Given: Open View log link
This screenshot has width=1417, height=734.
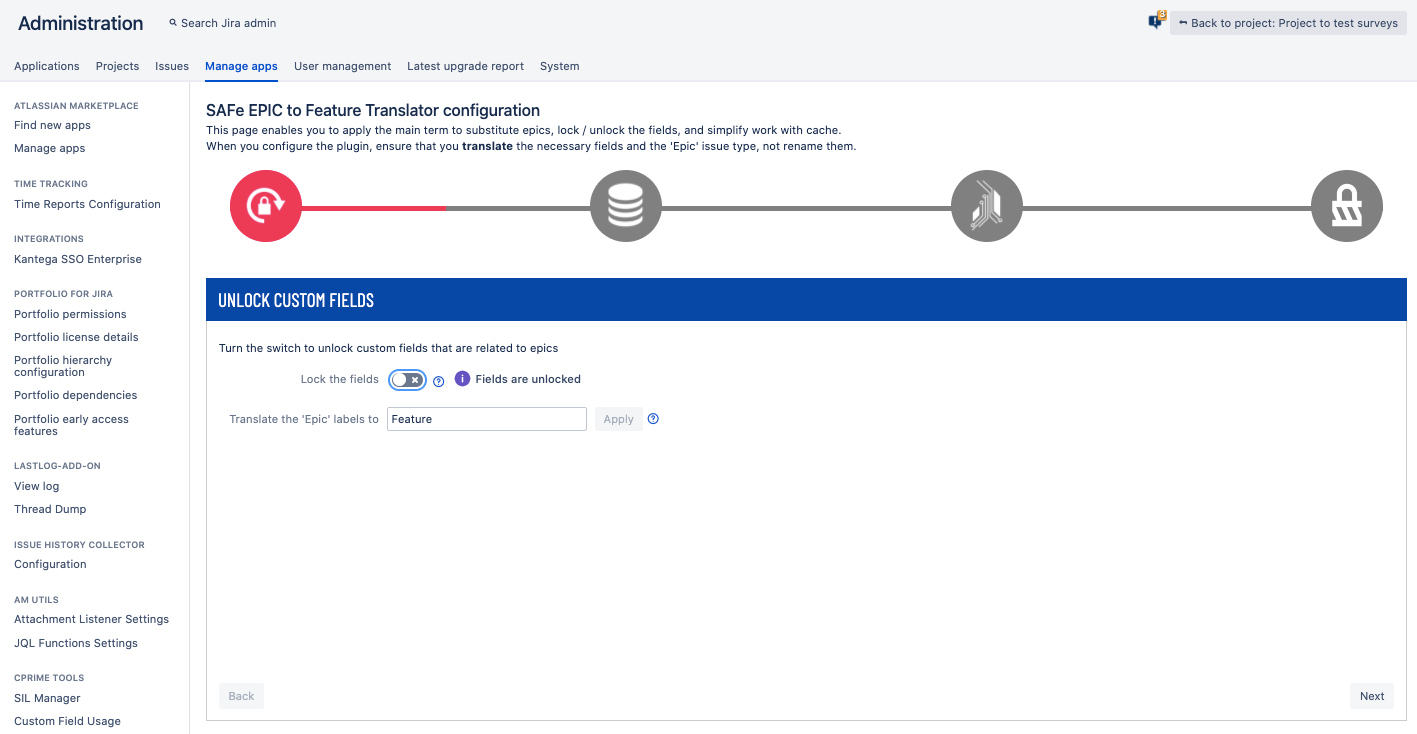Looking at the screenshot, I should (36, 486).
